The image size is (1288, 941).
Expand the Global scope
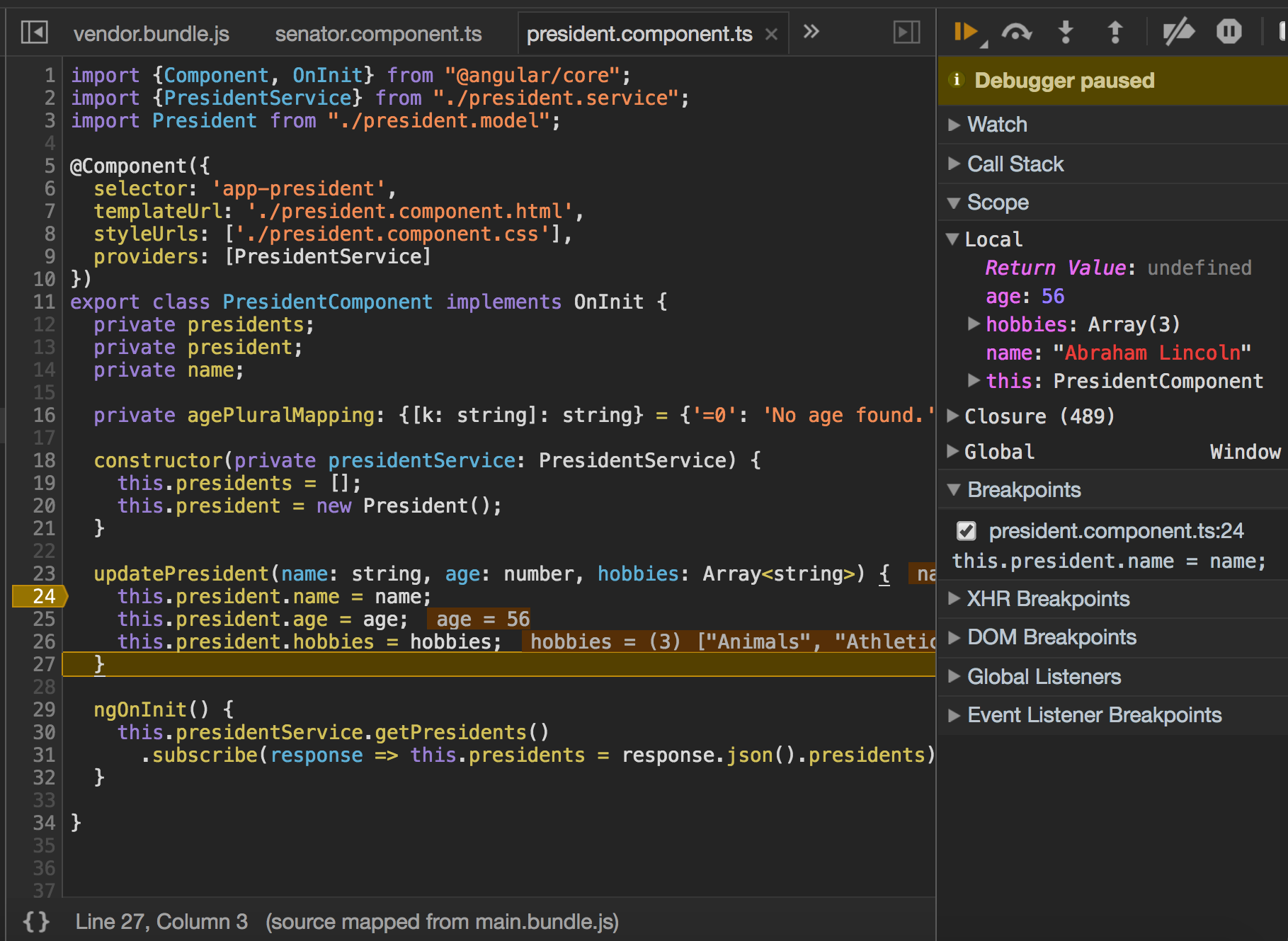953,451
